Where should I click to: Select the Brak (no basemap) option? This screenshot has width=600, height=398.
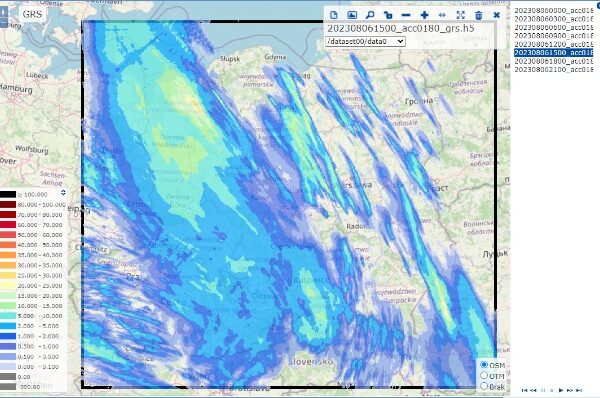click(x=484, y=386)
